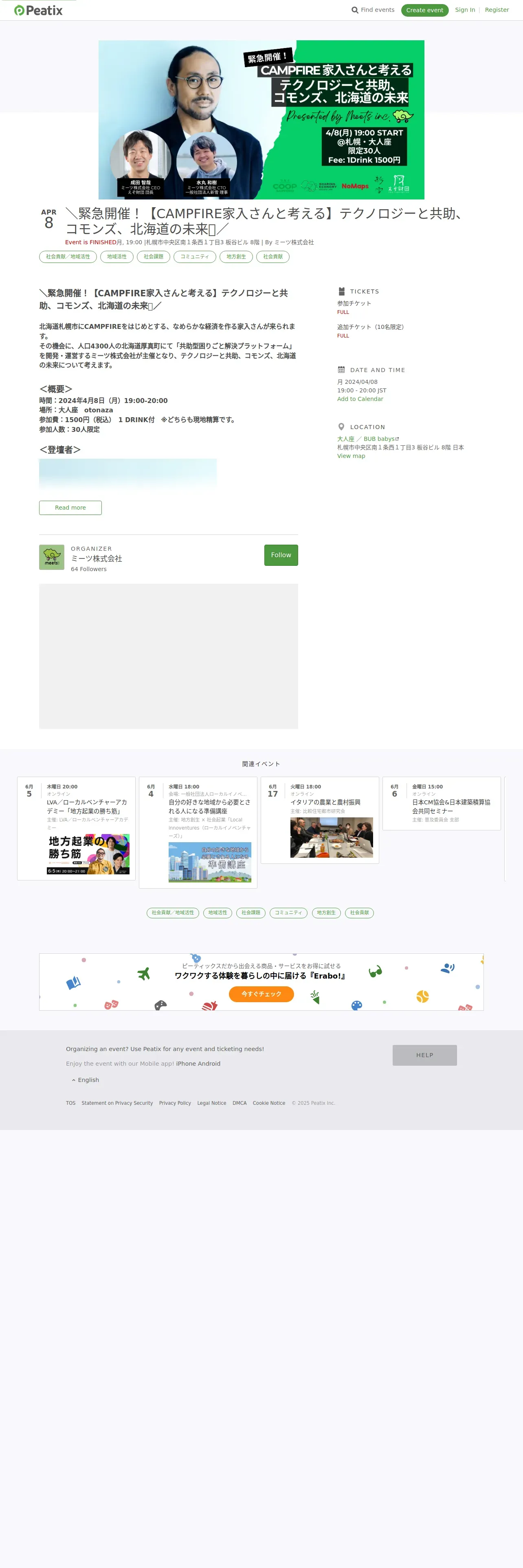Click the external link icon after BUB babys
This screenshot has height=1568, width=523.
(398, 439)
